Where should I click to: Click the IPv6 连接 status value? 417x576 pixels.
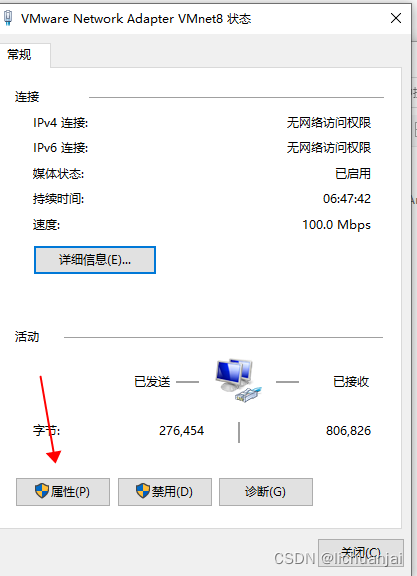click(x=329, y=148)
